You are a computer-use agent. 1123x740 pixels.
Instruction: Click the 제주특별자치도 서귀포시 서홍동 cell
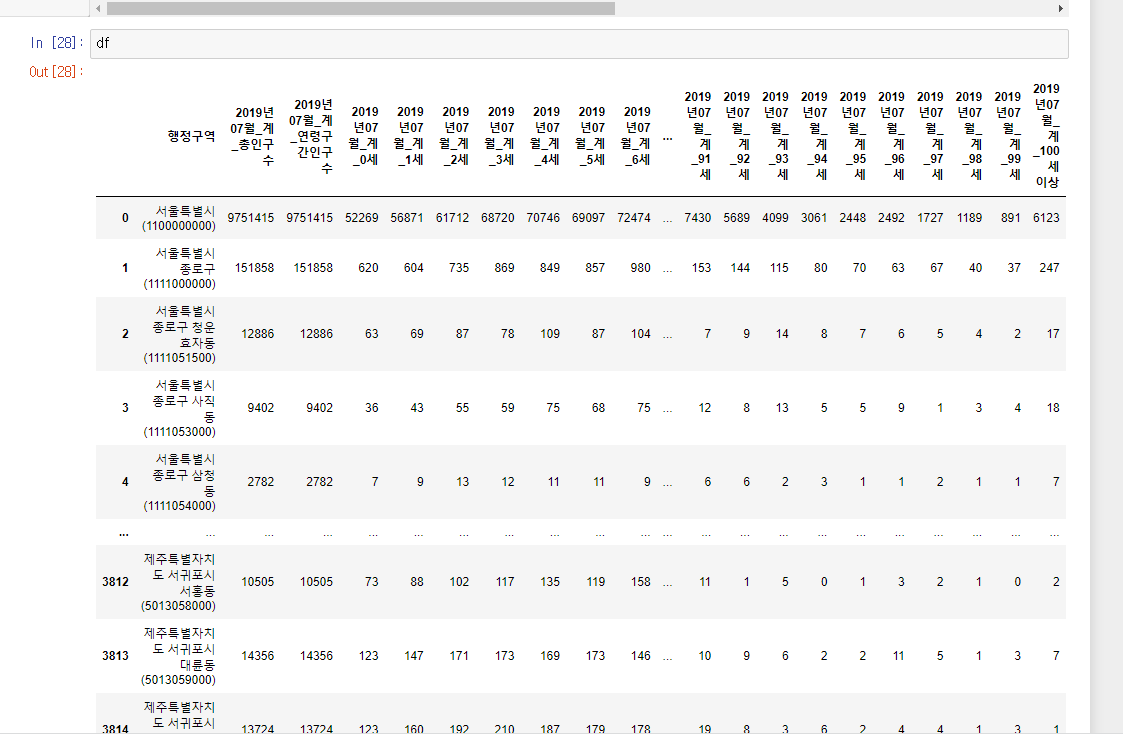tap(178, 582)
